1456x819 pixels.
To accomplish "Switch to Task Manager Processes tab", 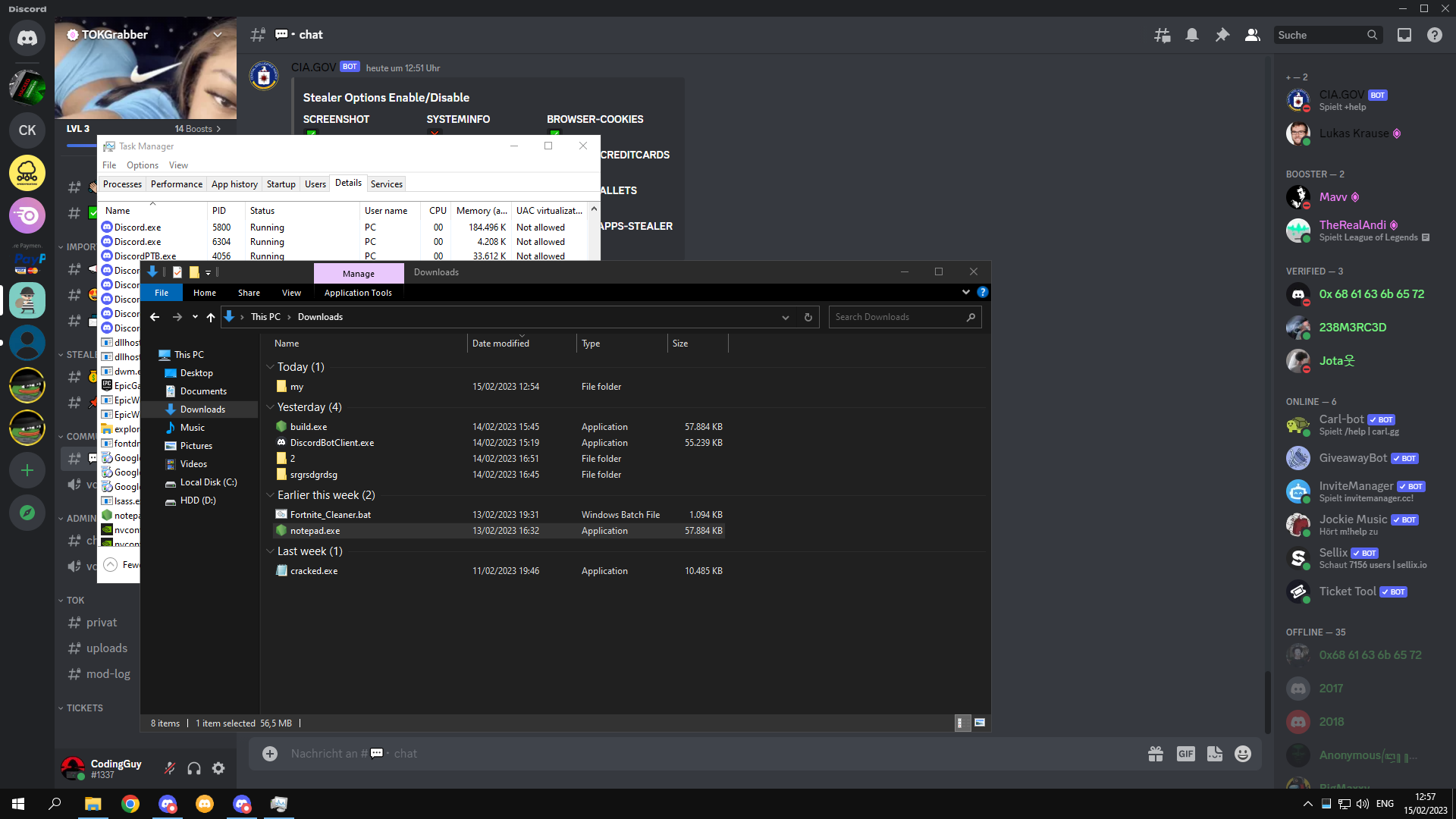I will click(122, 184).
